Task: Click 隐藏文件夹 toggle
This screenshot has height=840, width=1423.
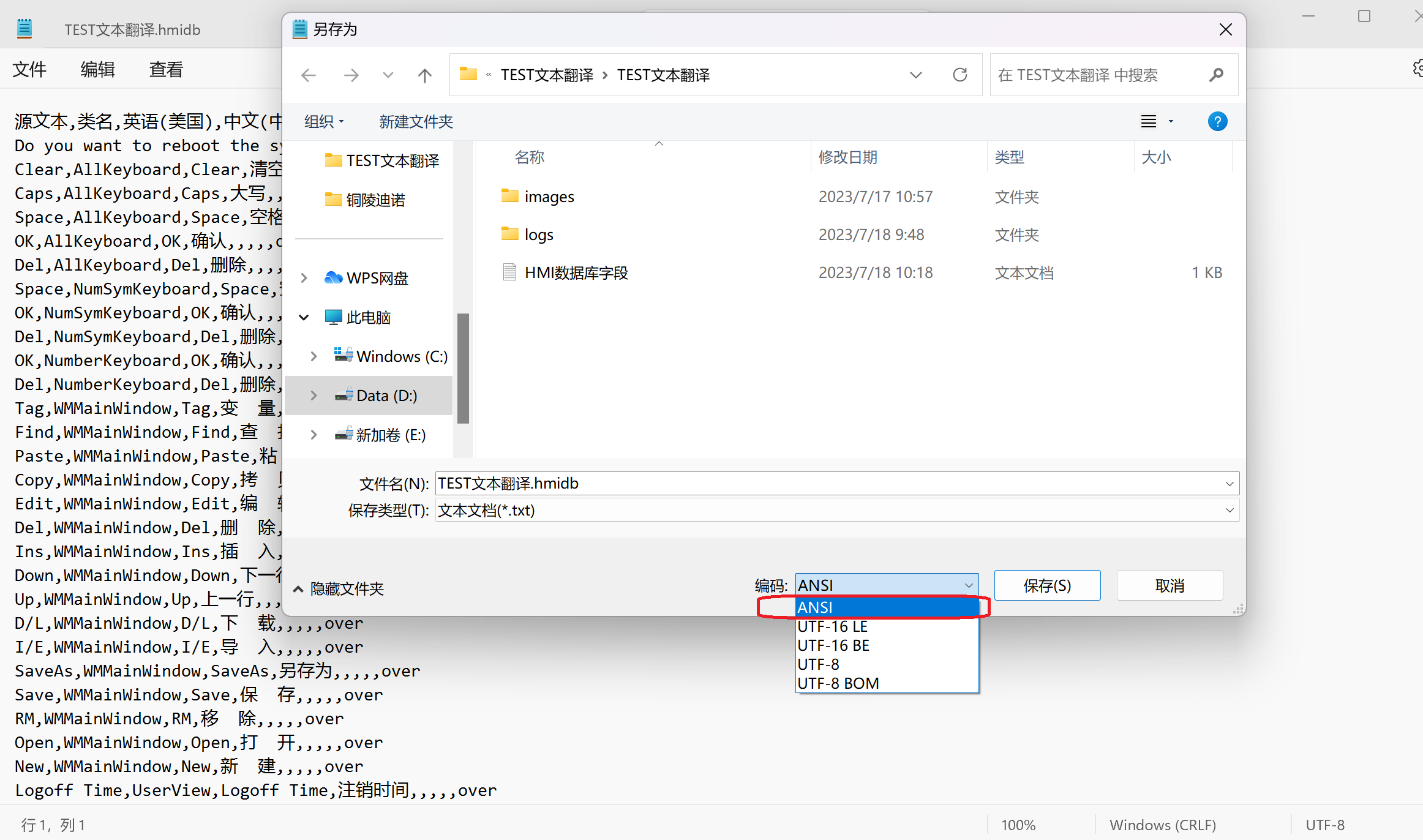Action: [x=339, y=588]
